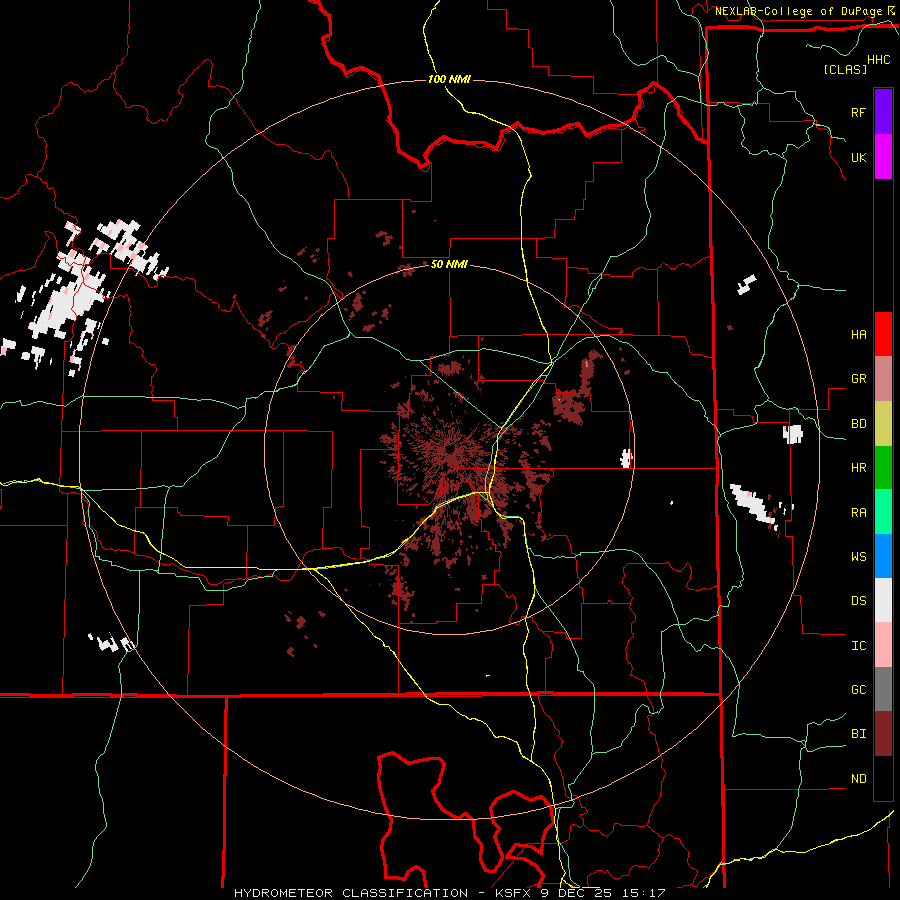Click the GR legend color swatch
Viewport: 900px width, 900px height.
tap(883, 379)
